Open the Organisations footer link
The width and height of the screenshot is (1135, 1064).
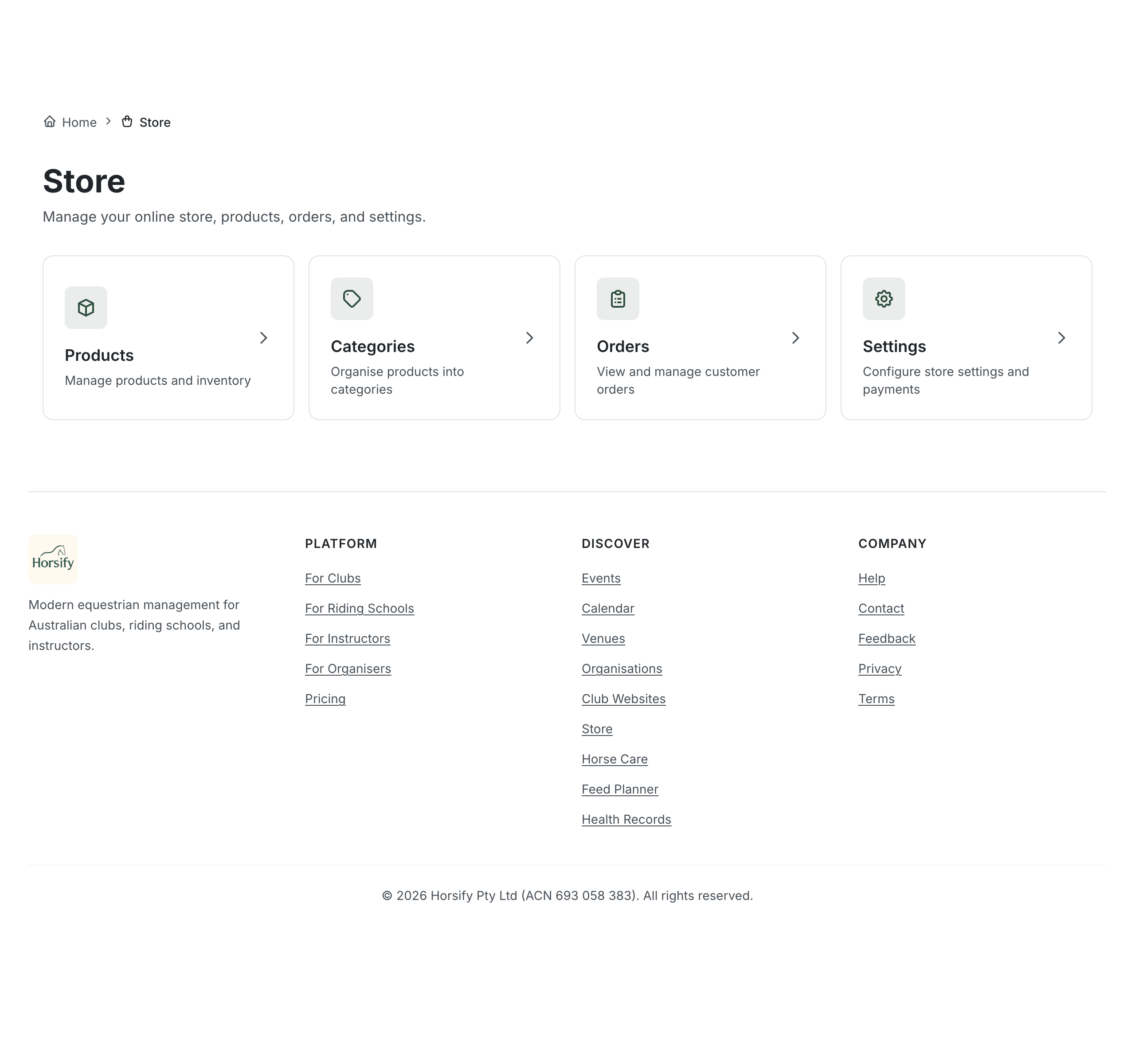(622, 669)
